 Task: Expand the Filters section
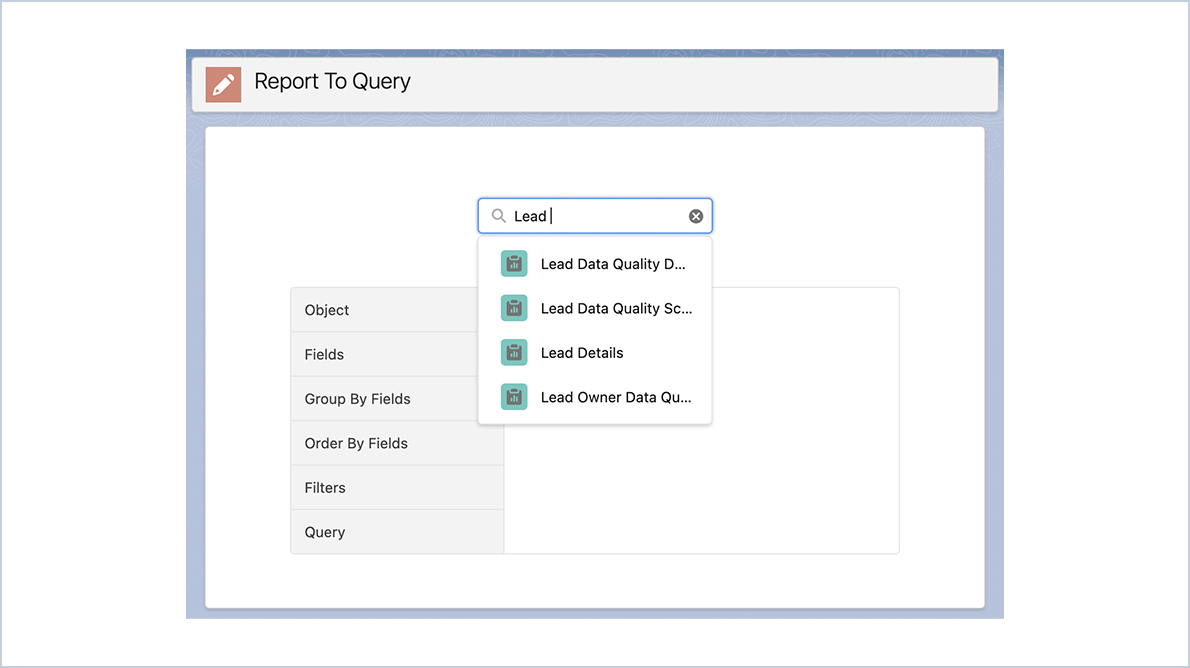(324, 487)
